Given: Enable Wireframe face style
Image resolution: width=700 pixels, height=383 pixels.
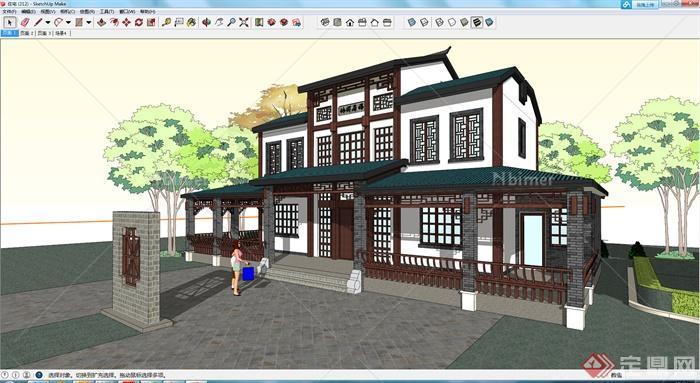Looking at the screenshot, I should coord(440,22).
